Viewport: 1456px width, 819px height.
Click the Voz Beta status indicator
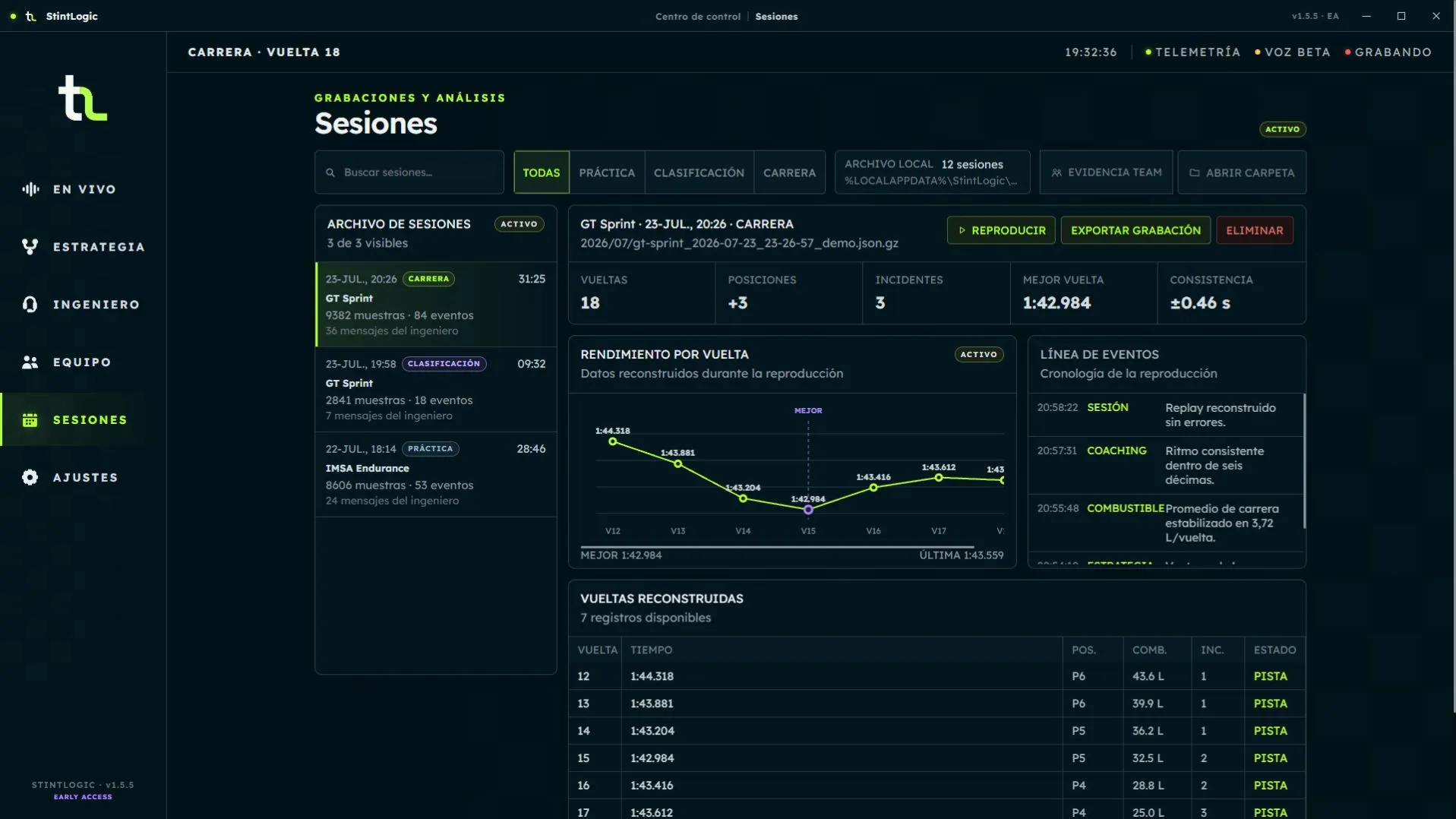[x=1293, y=52]
